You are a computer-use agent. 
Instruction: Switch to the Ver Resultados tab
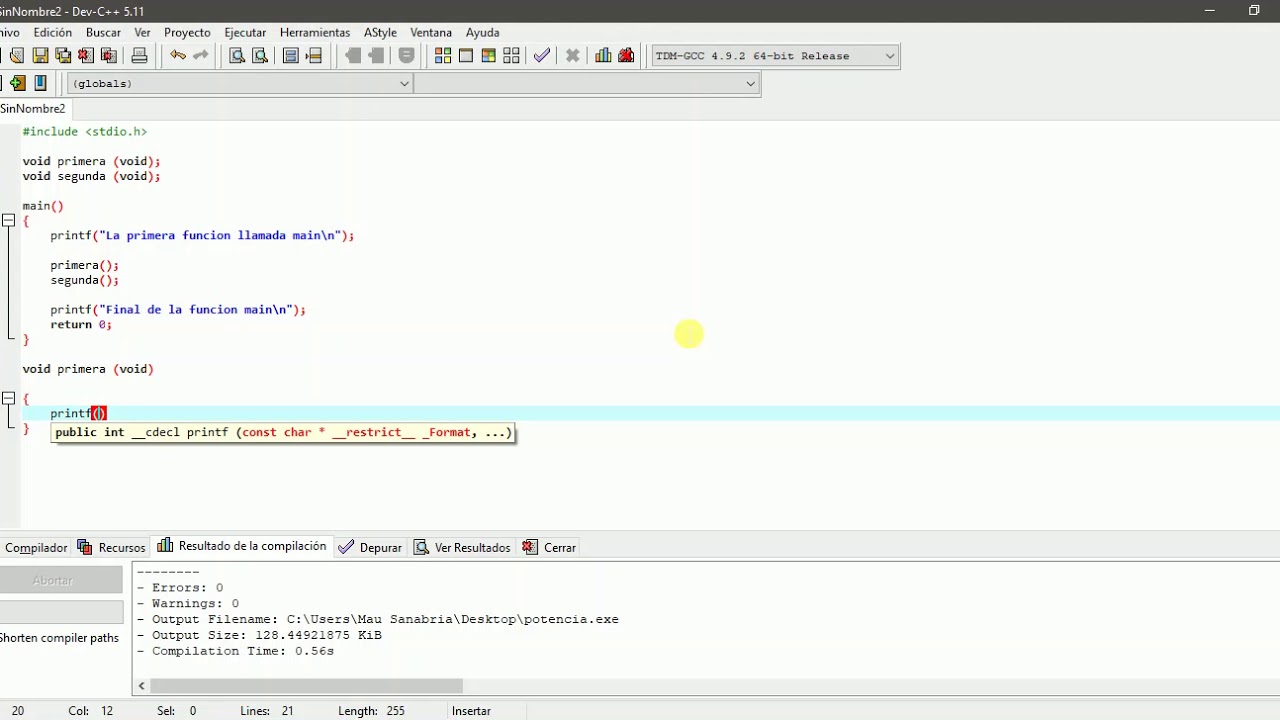(x=462, y=547)
